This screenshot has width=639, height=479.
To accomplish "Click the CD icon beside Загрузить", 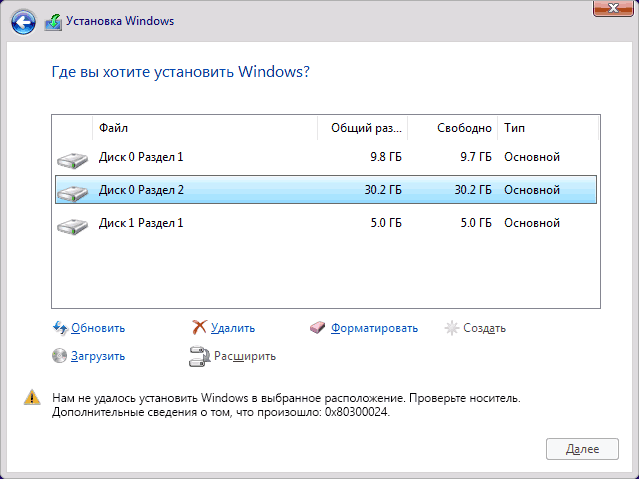I will point(59,355).
